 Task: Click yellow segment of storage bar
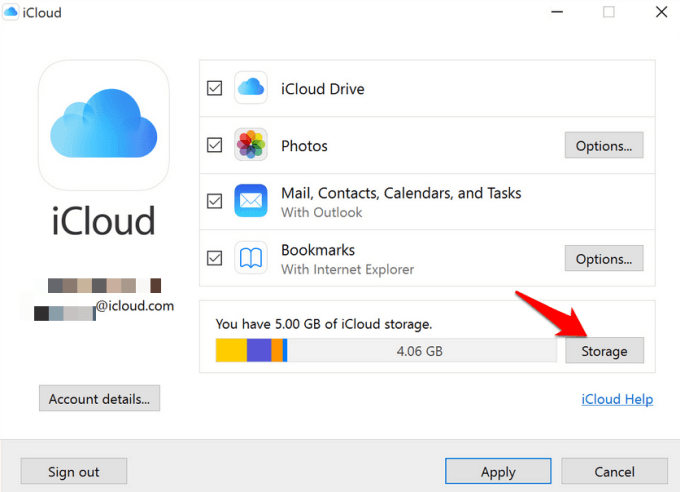(231, 350)
